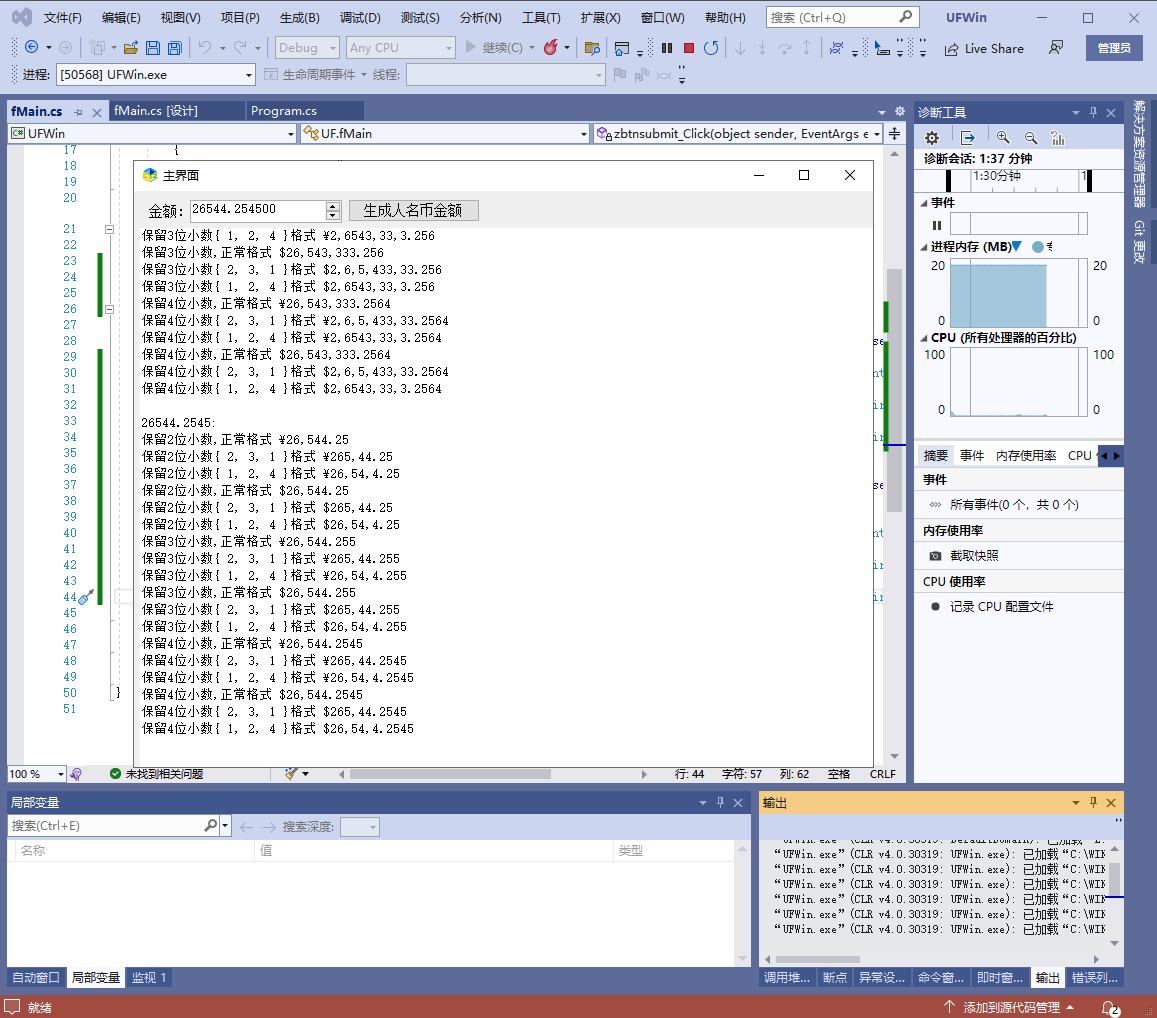This screenshot has width=1157, height=1018.
Task: Pin the 输出 output panel
Action: [x=1093, y=803]
